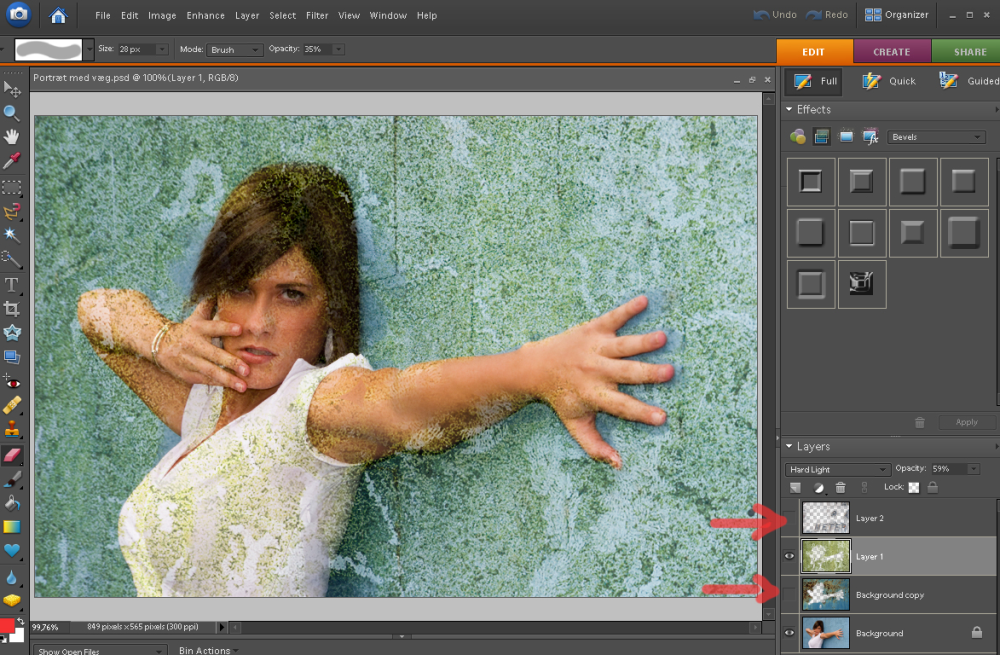1000x655 pixels.
Task: Select the Hand tool
Action: point(12,137)
